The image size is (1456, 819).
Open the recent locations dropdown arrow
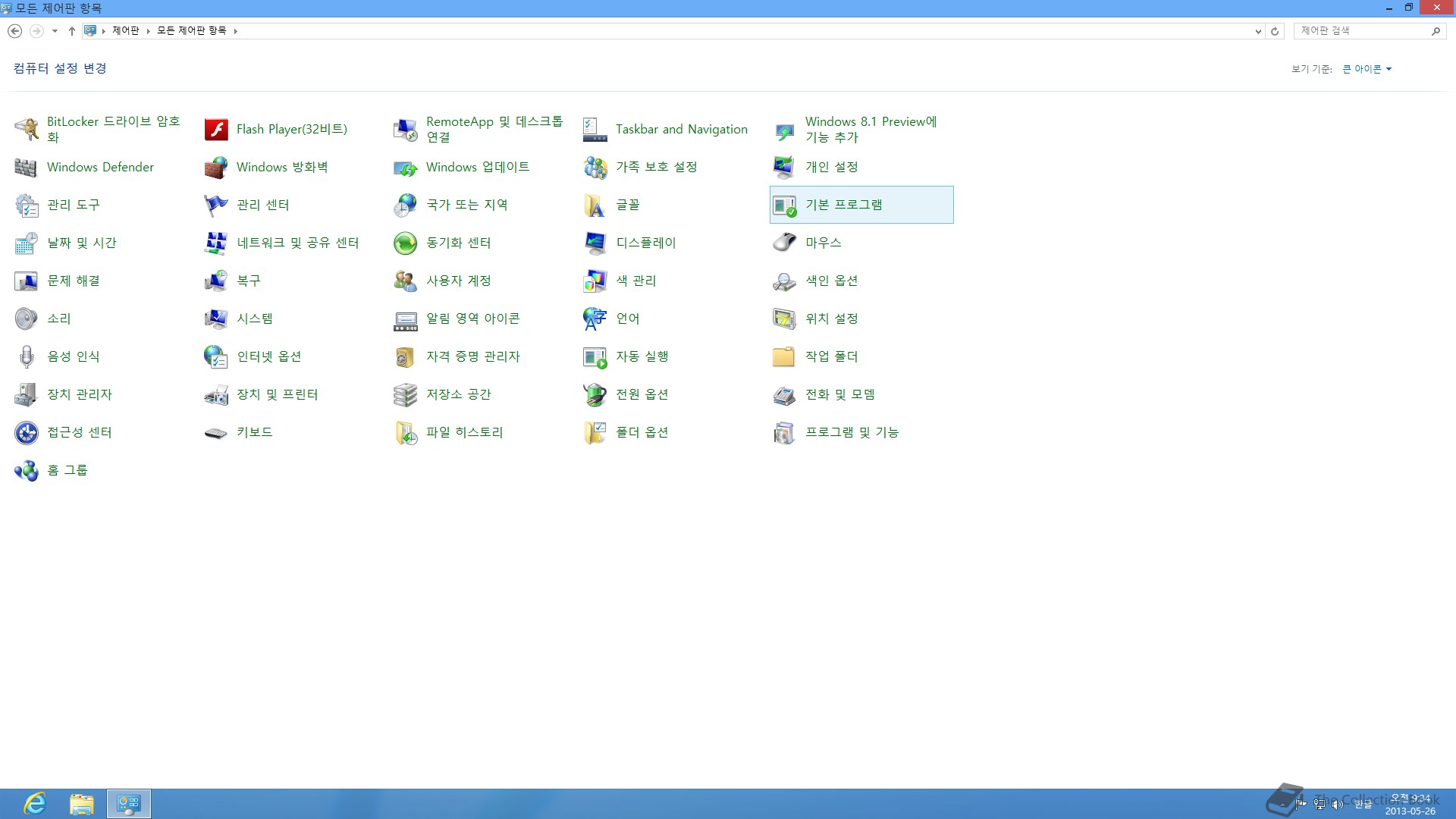pyautogui.click(x=55, y=31)
